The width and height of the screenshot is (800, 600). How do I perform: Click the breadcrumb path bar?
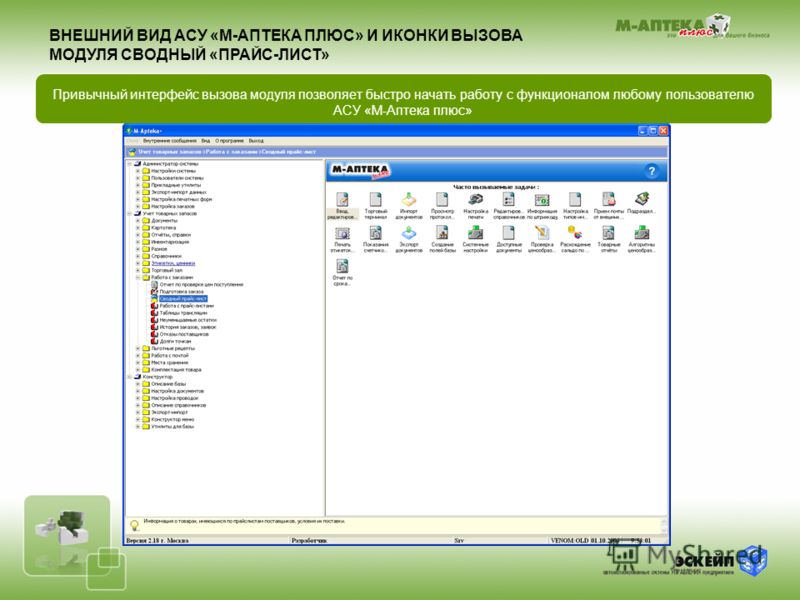coord(396,152)
